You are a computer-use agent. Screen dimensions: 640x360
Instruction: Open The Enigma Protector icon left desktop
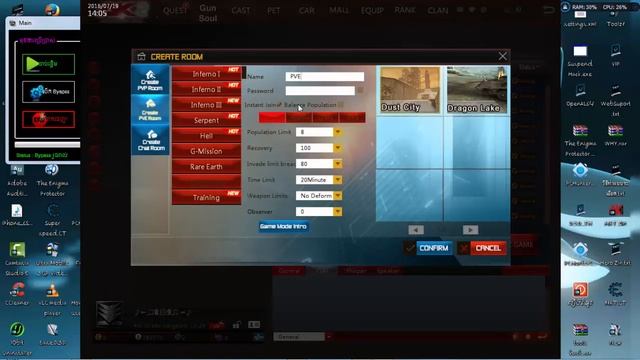52,181
